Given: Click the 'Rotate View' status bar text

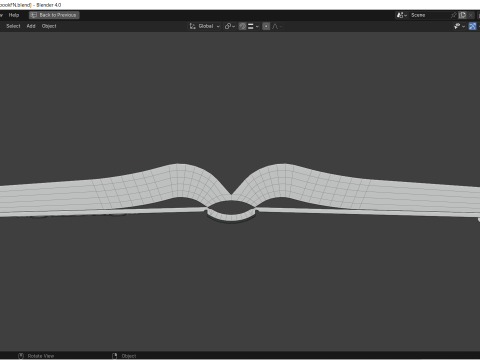Looking at the screenshot, I should point(41,356).
